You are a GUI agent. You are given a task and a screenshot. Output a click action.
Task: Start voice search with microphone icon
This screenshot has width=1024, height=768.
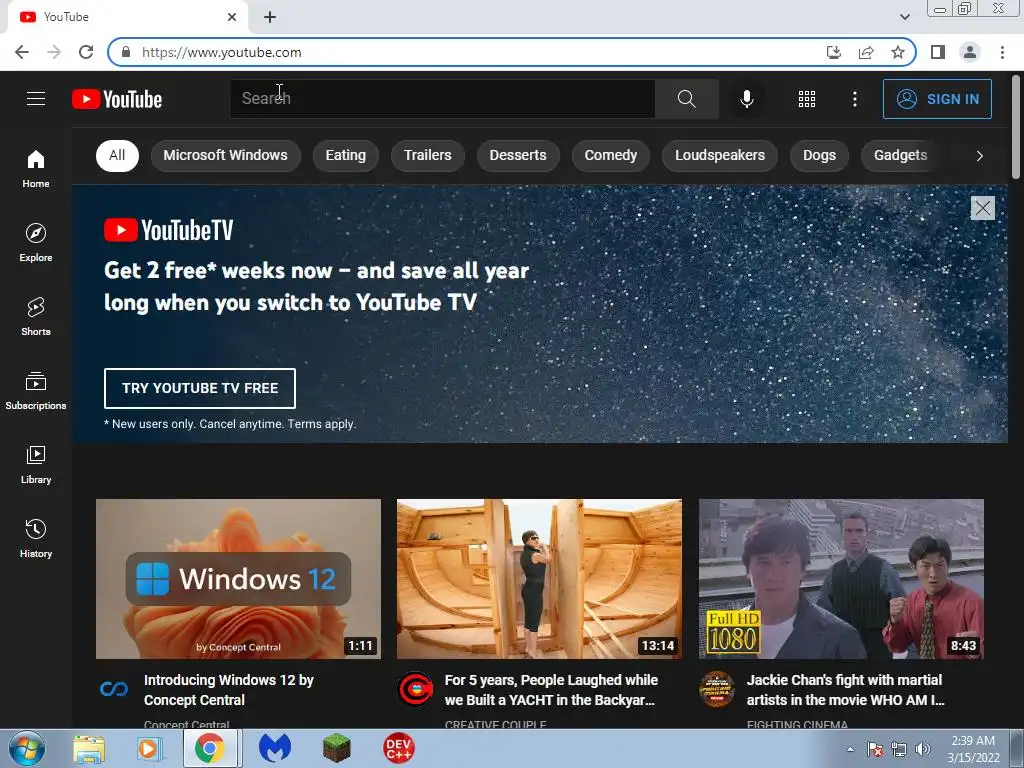(746, 99)
